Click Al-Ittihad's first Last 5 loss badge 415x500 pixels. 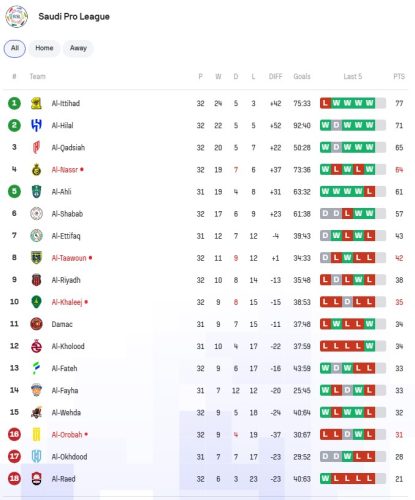click(325, 103)
